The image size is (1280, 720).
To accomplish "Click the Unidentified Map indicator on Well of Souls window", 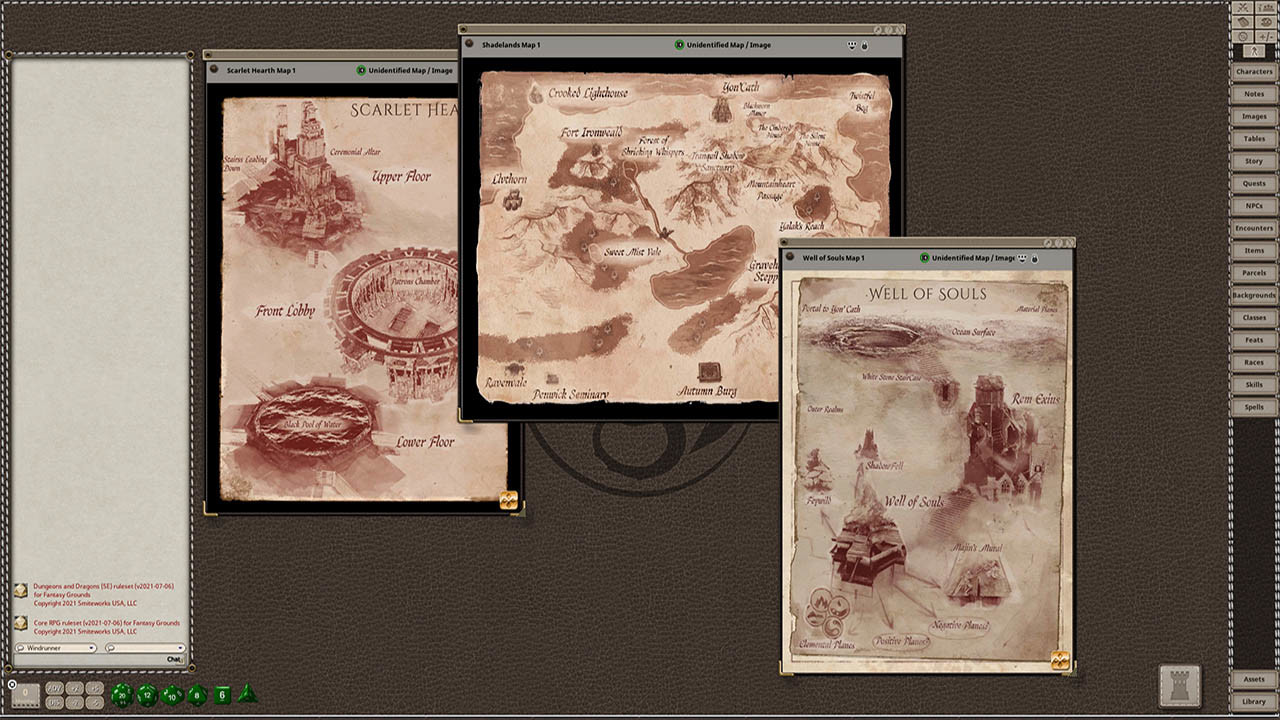I will tap(924, 258).
